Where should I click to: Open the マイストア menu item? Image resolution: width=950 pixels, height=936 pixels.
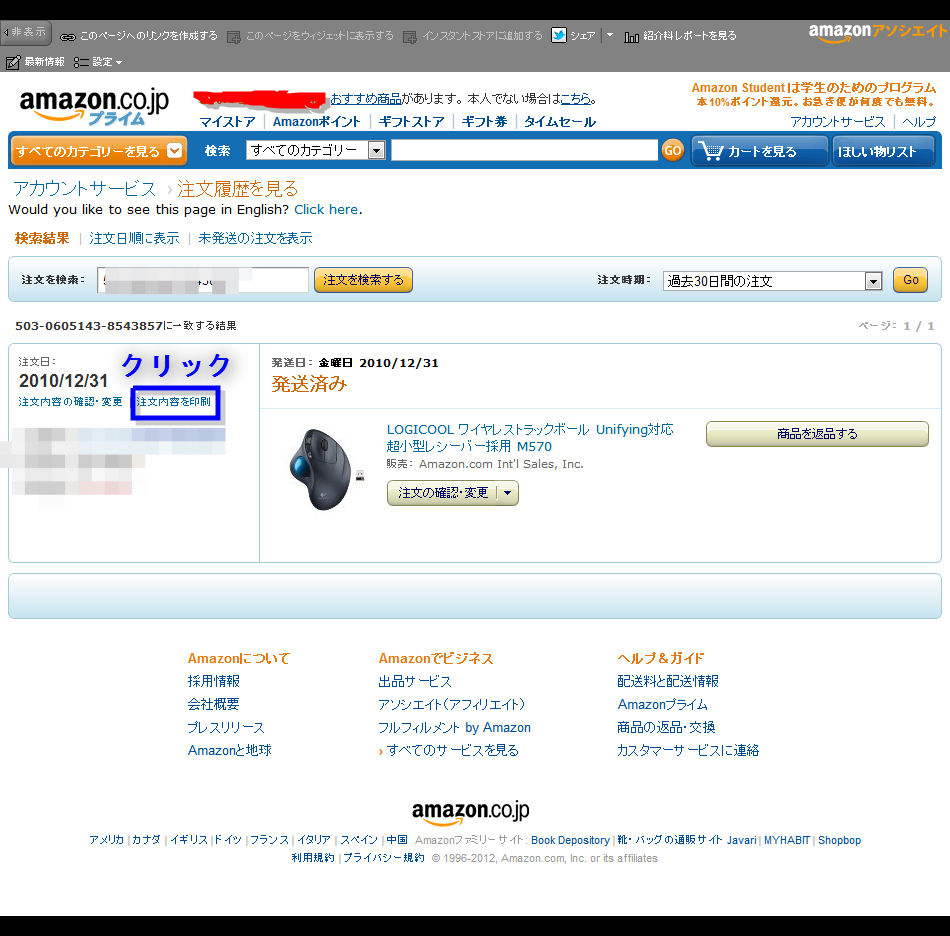227,122
